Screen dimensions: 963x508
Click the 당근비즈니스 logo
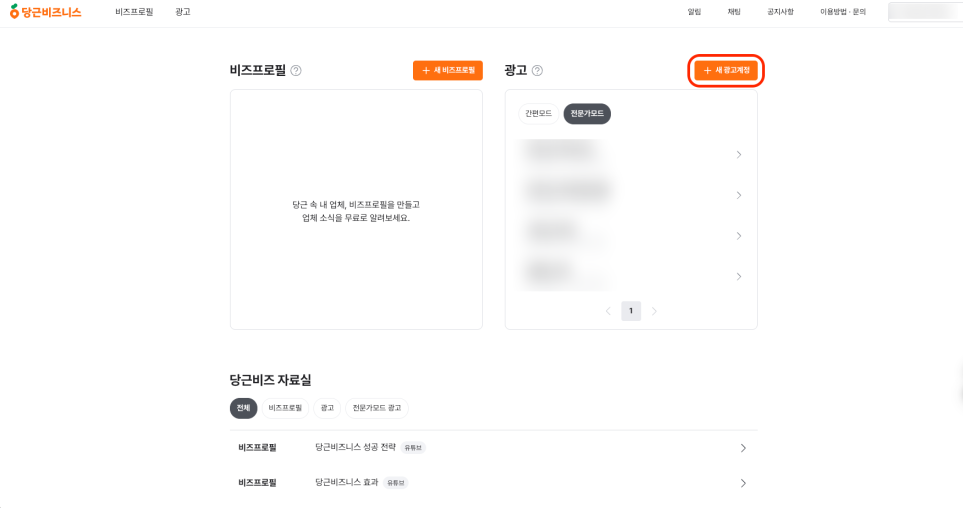coord(45,12)
